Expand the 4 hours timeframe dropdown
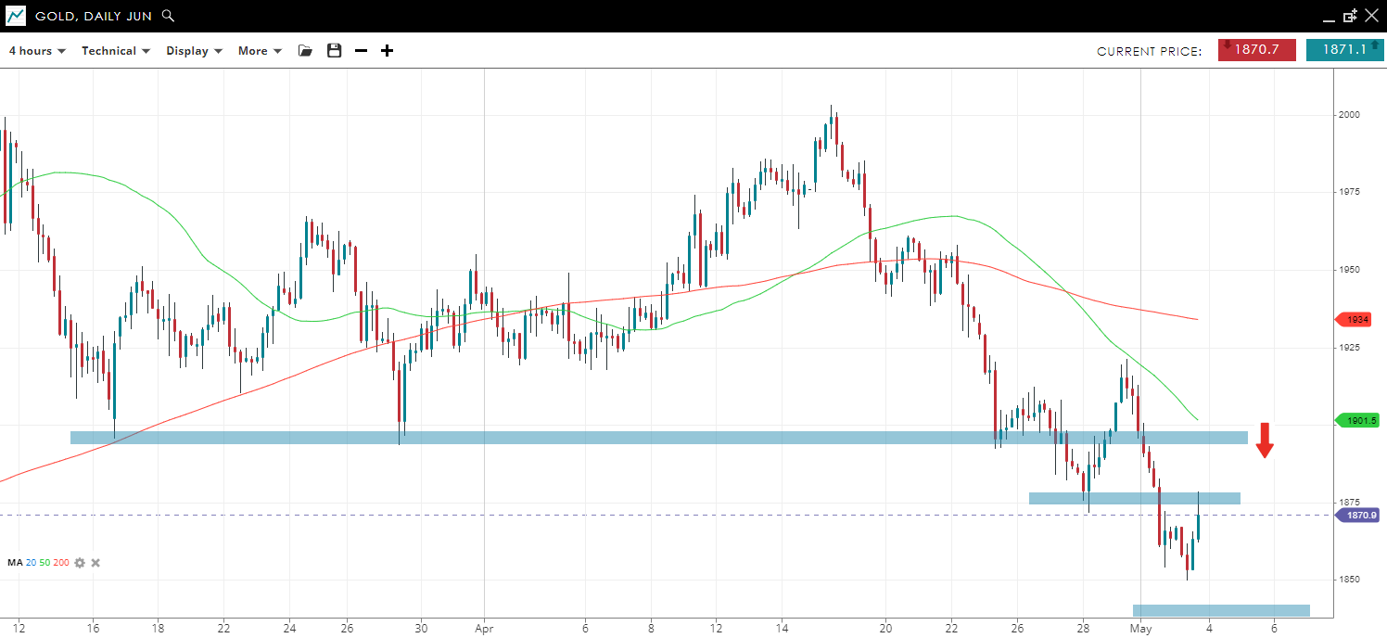The image size is (1387, 638). click(x=37, y=51)
